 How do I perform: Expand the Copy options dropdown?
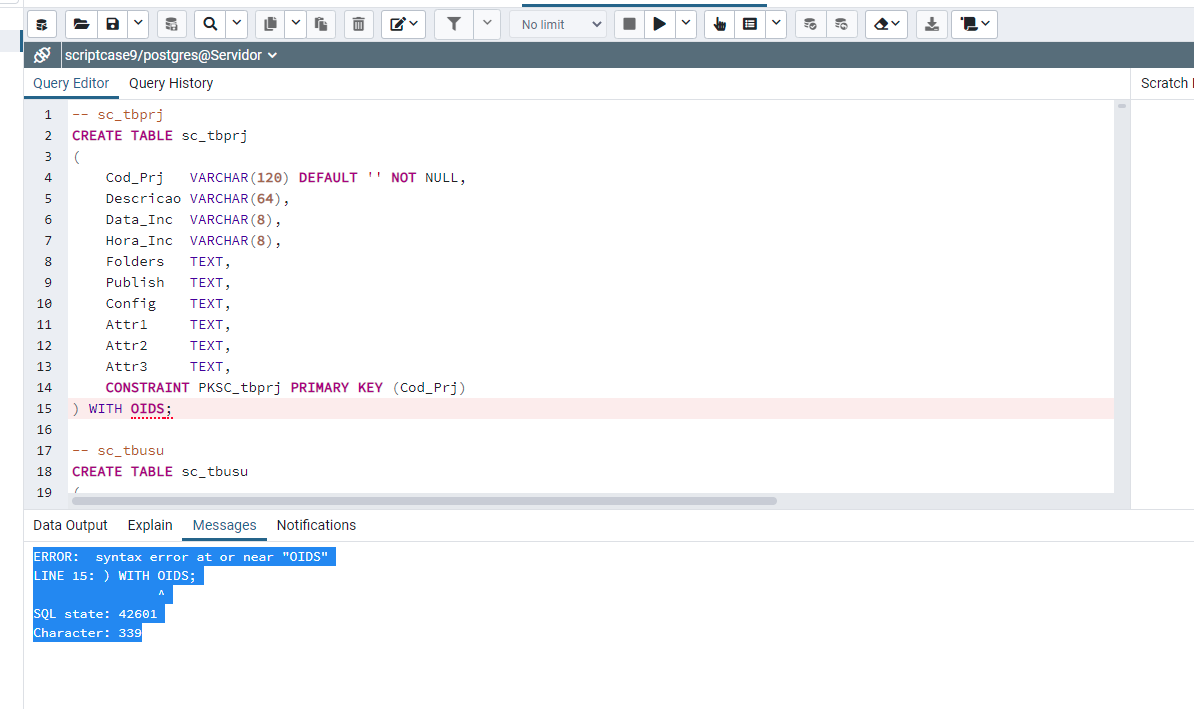295,24
